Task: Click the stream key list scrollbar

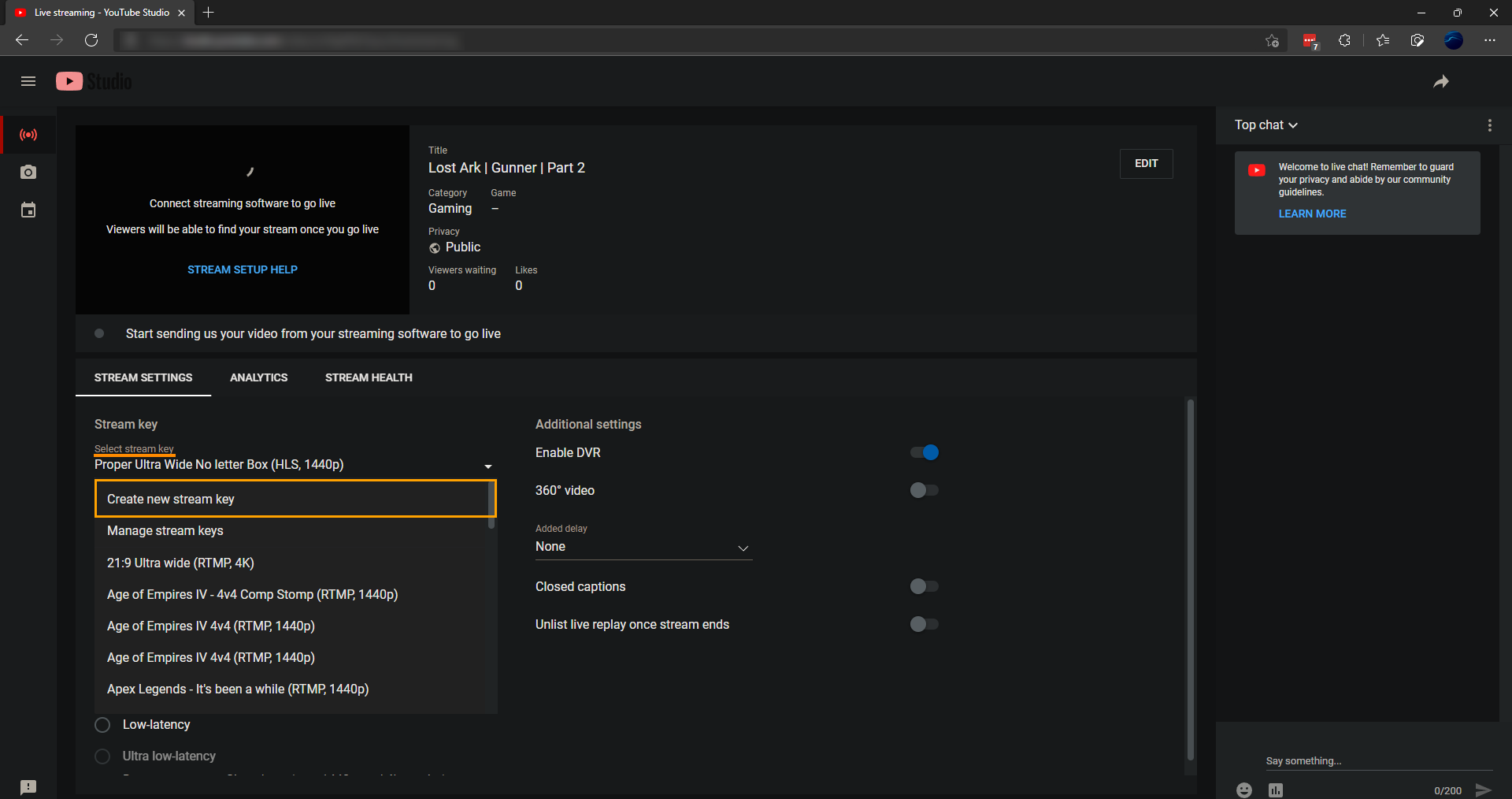Action: (x=491, y=504)
